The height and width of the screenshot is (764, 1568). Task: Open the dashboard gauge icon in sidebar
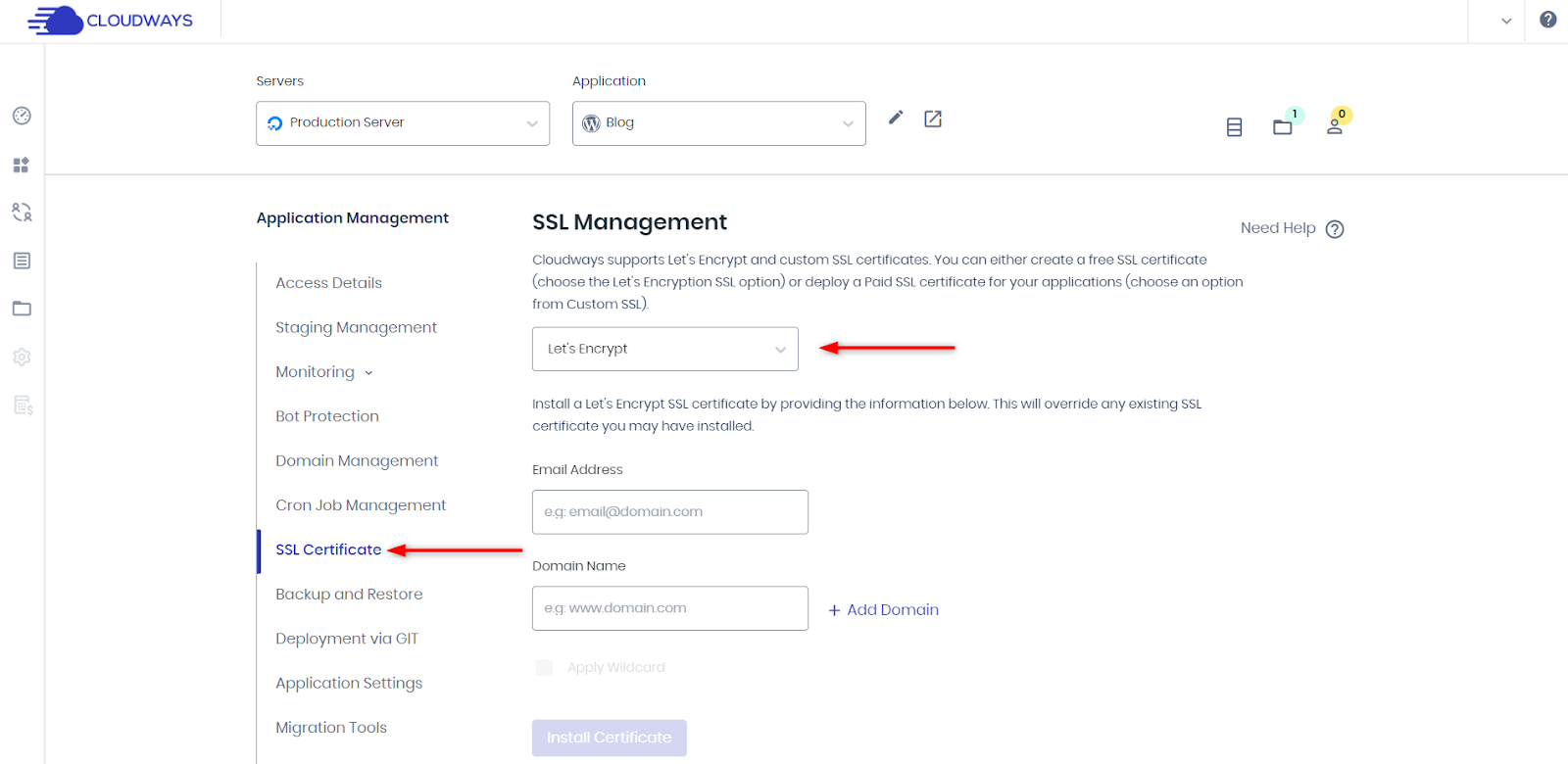click(x=22, y=116)
